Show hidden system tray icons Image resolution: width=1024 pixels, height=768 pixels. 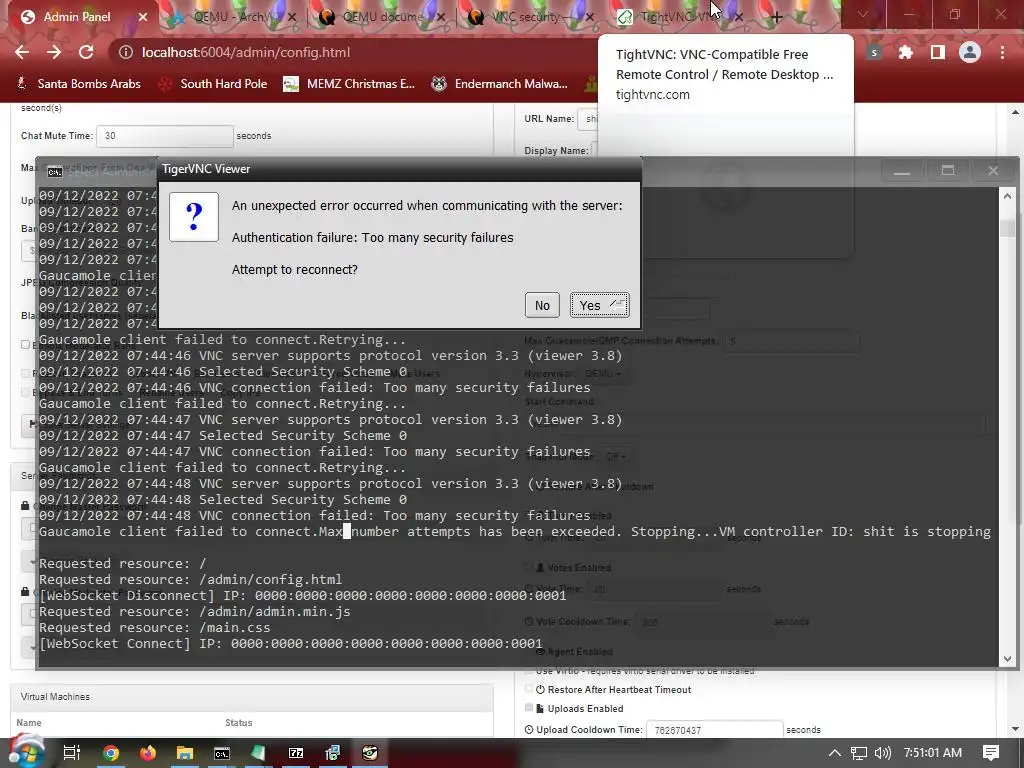[835, 753]
